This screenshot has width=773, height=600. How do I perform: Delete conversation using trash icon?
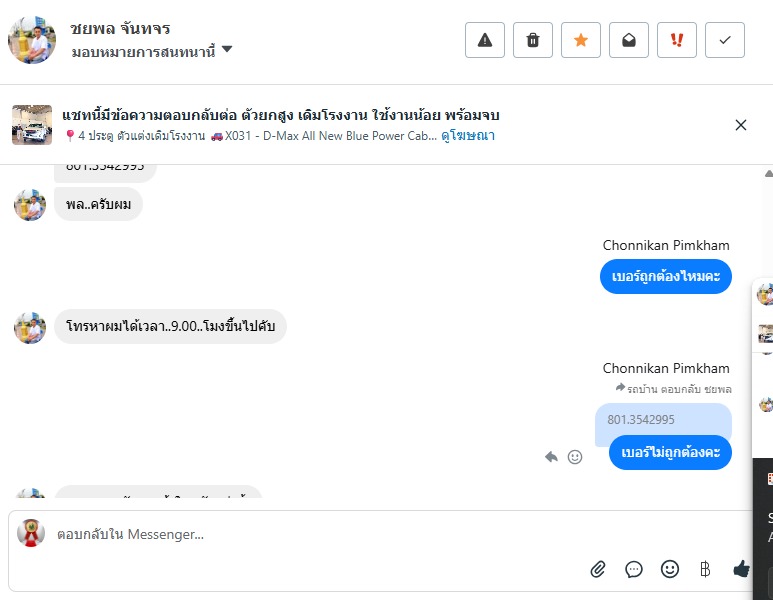533,40
